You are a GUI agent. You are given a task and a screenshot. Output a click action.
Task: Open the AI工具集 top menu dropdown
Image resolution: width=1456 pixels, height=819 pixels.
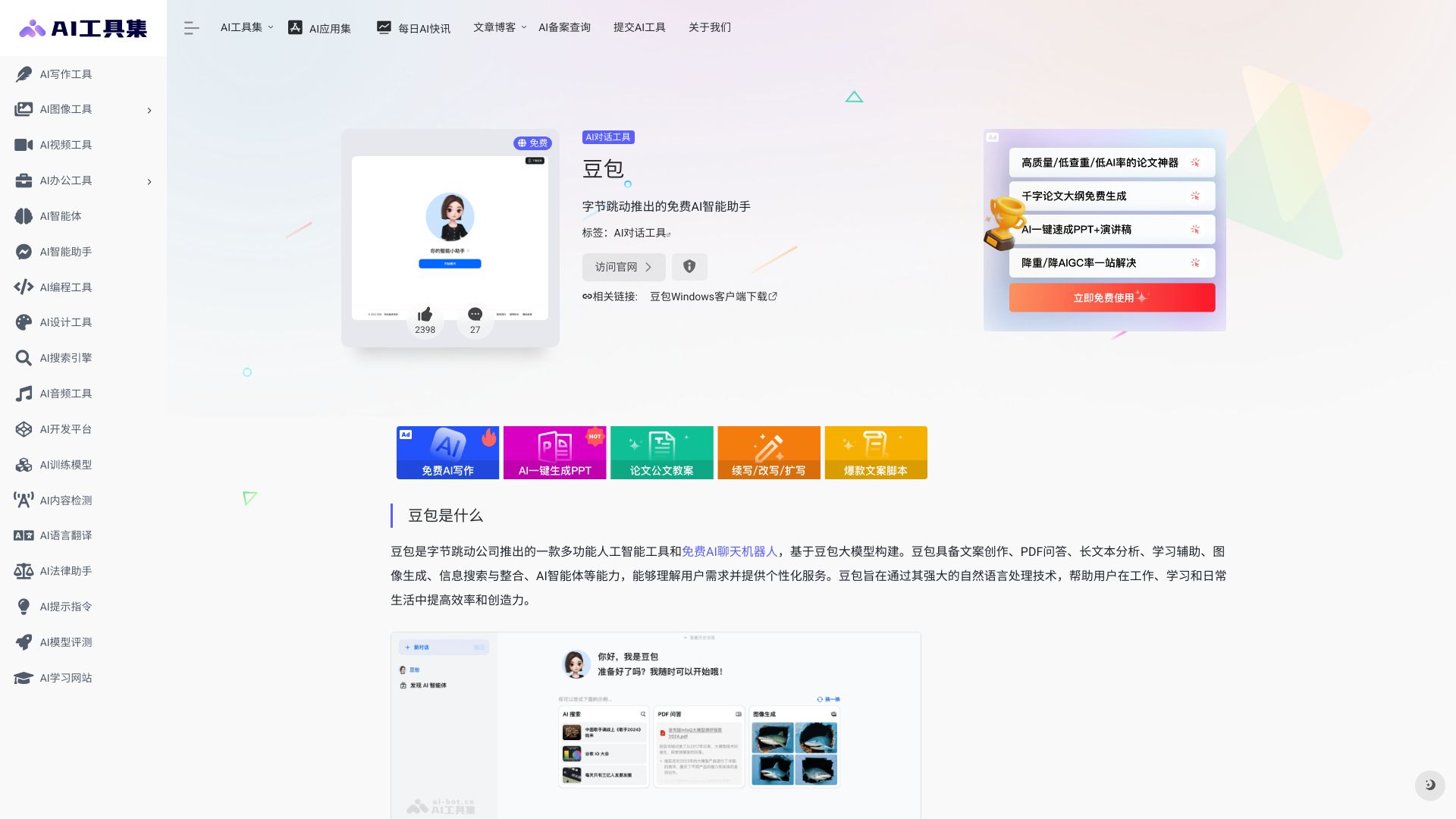pyautogui.click(x=246, y=27)
